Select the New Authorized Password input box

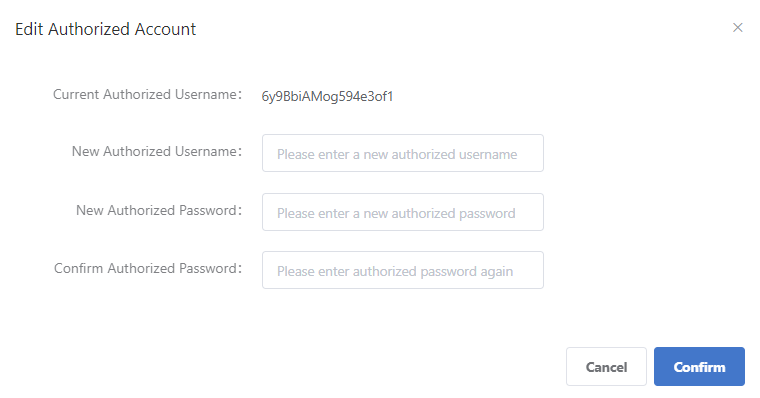tap(403, 212)
